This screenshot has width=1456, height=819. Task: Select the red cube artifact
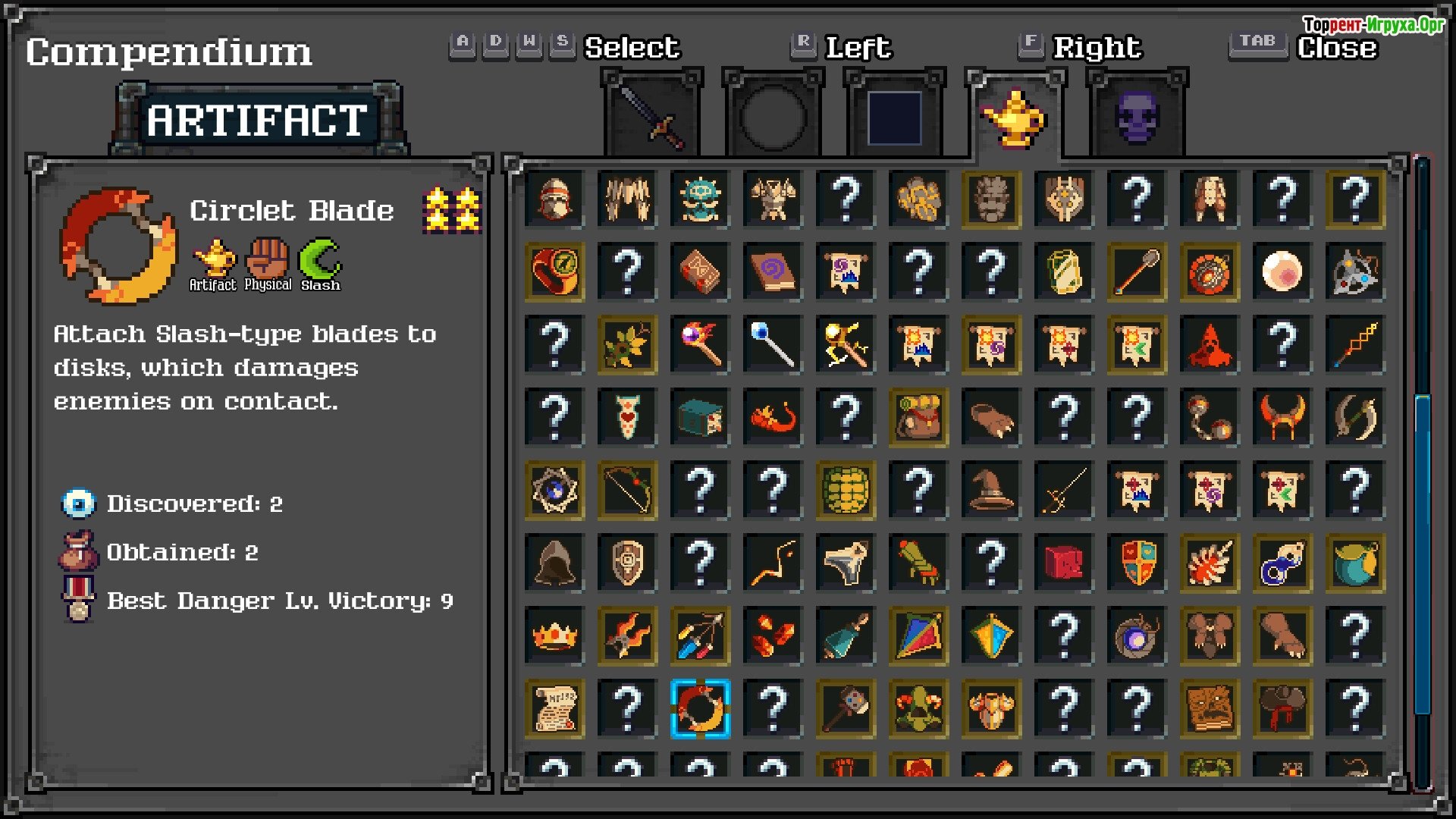click(x=1064, y=563)
